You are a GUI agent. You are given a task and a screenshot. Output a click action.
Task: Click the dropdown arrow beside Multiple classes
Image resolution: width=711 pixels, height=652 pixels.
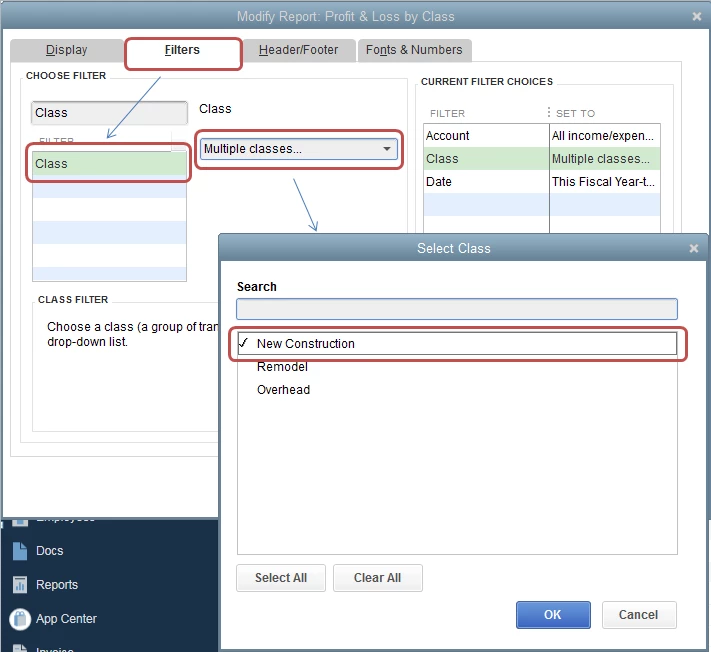point(386,149)
